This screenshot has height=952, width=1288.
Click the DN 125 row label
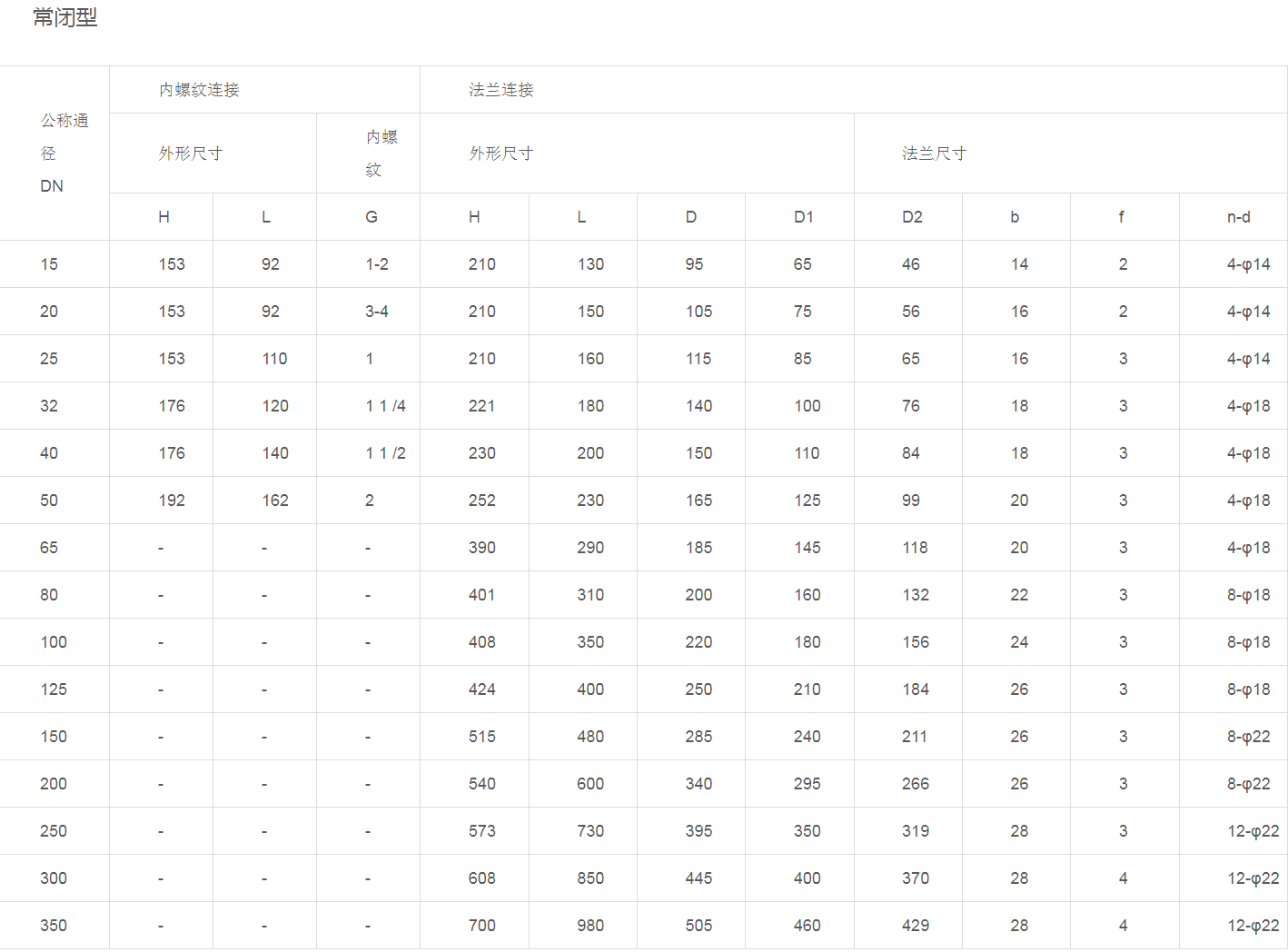coord(54,689)
